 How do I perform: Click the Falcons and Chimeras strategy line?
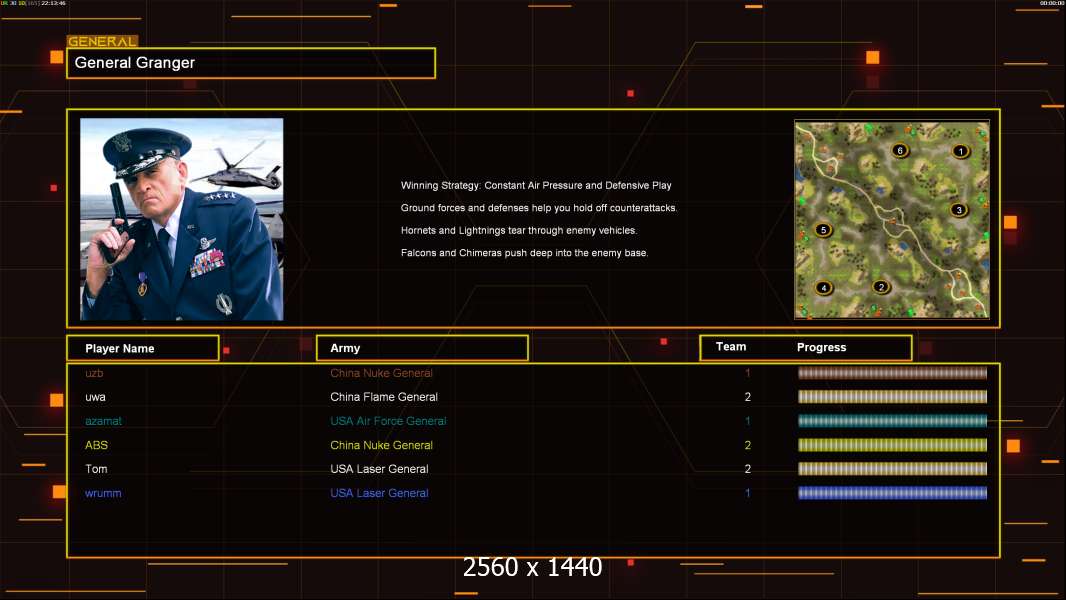click(x=524, y=253)
